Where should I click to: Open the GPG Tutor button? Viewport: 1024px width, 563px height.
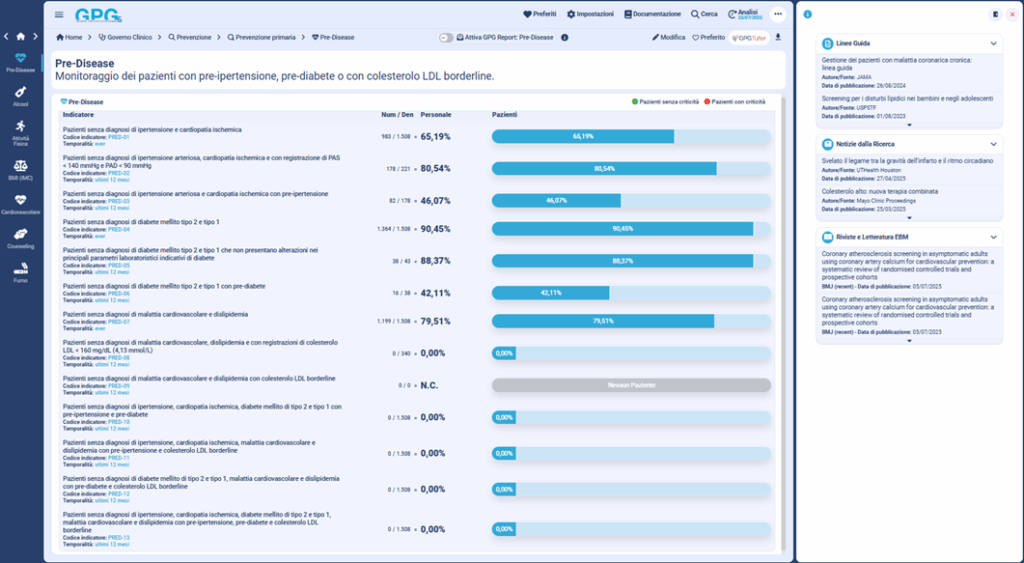point(750,37)
